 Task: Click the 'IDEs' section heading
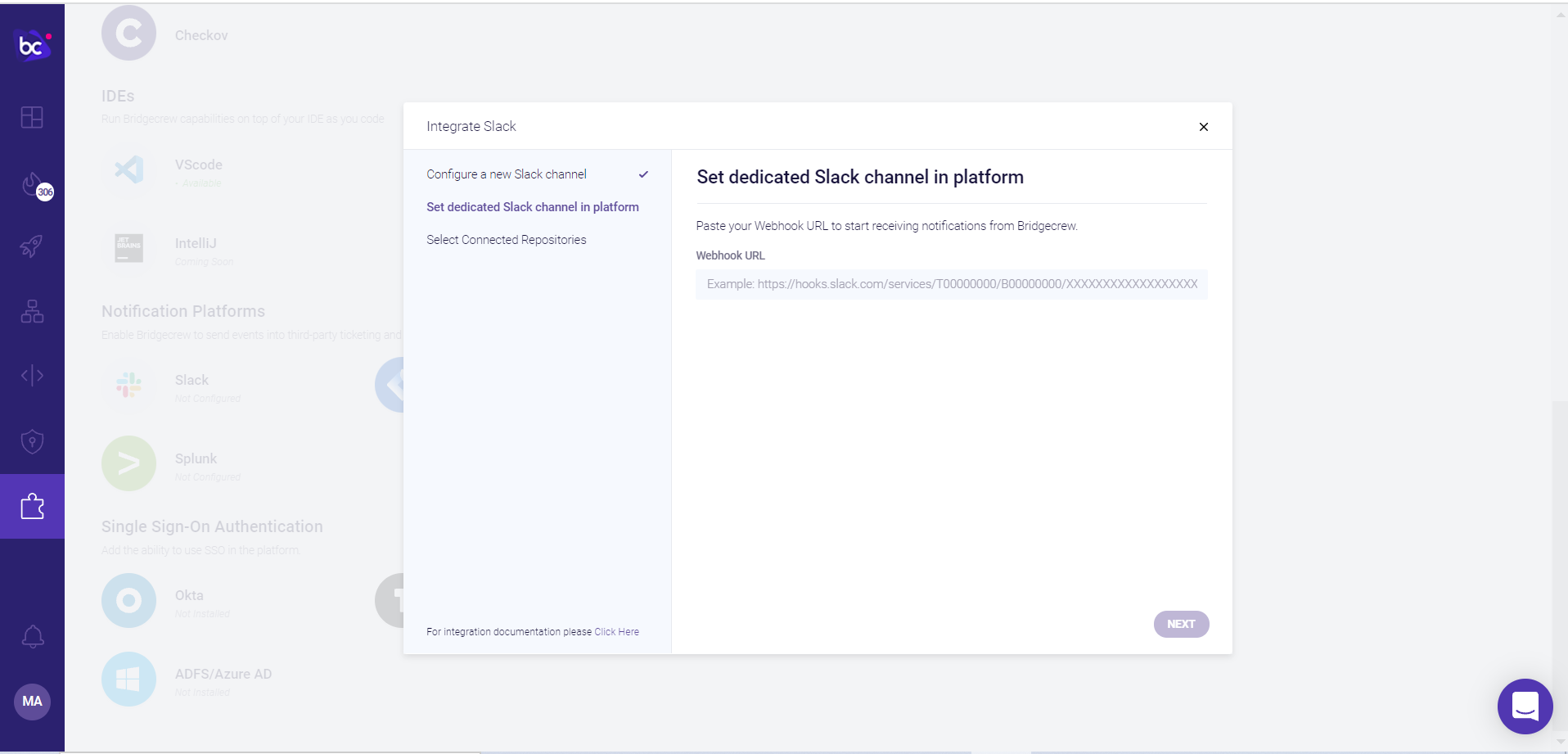pyautogui.click(x=118, y=96)
